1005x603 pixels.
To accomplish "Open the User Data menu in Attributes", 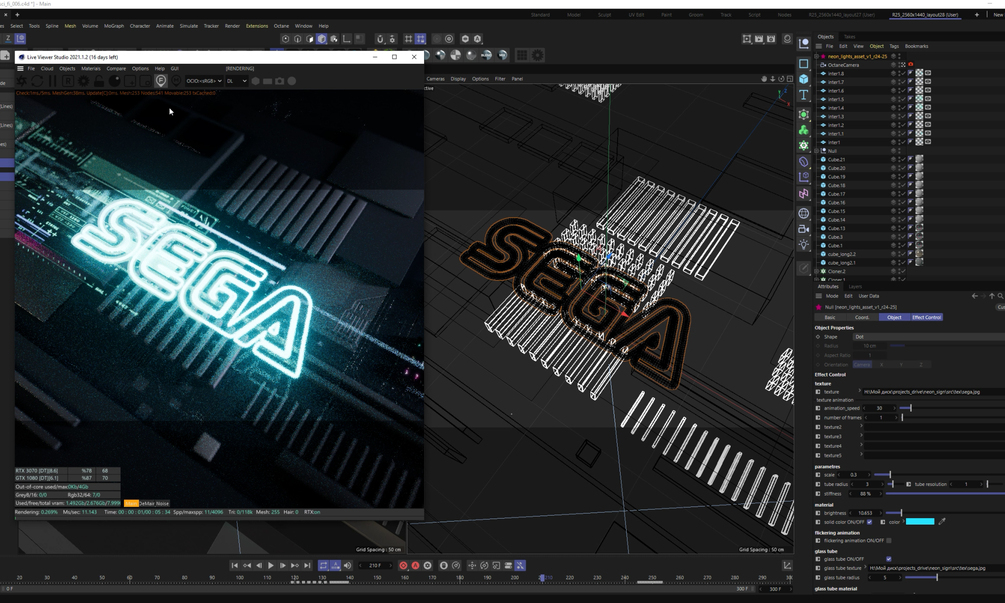I will (x=868, y=296).
